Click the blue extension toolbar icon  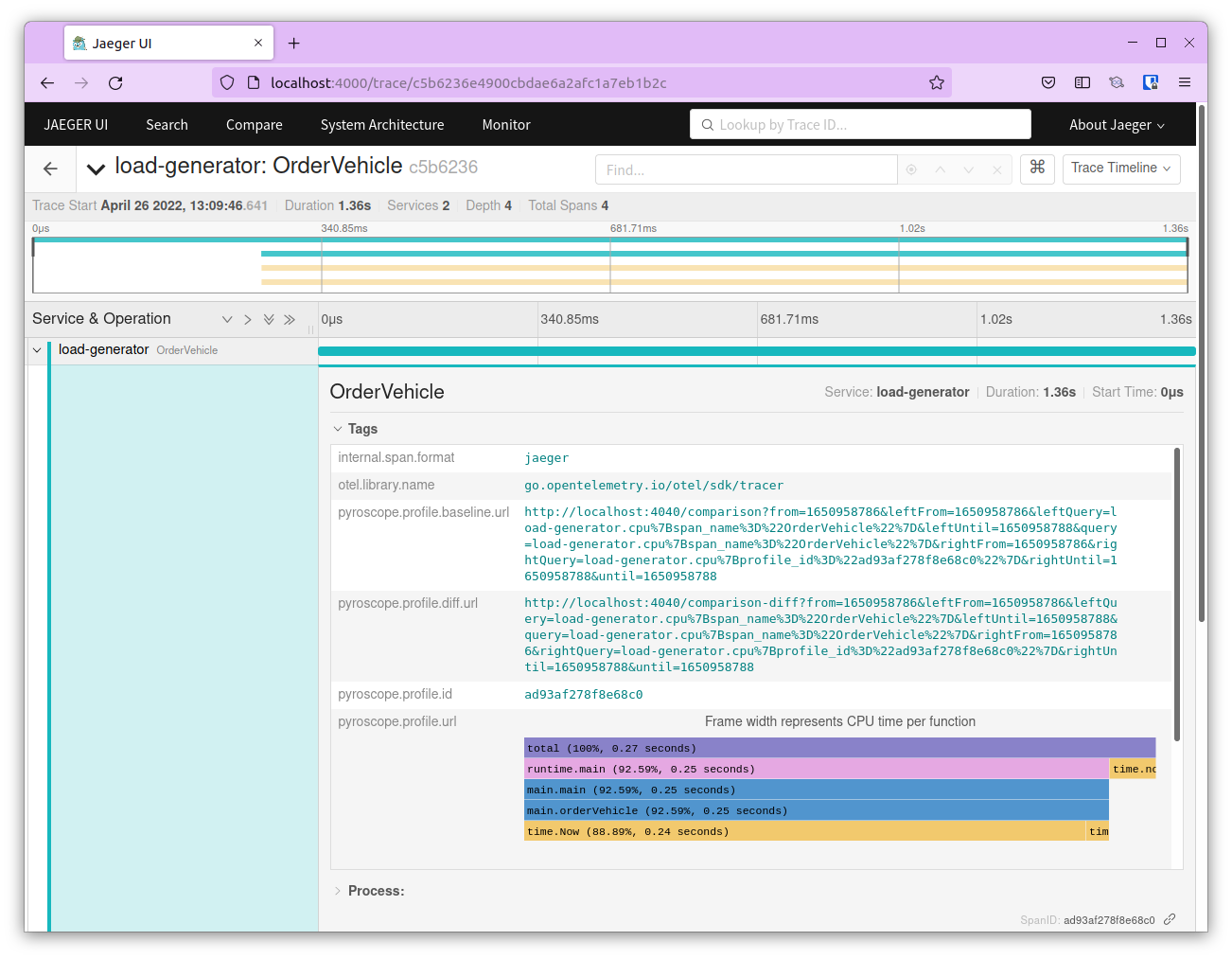[x=1151, y=83]
